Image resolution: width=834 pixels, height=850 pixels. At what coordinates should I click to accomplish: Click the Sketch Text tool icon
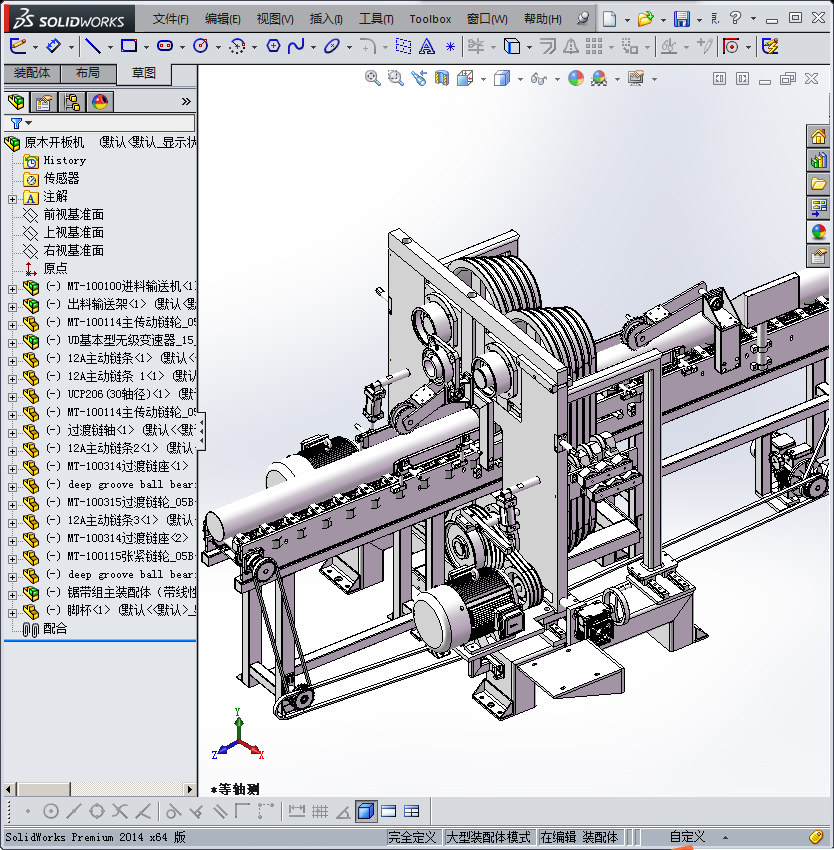tap(427, 47)
